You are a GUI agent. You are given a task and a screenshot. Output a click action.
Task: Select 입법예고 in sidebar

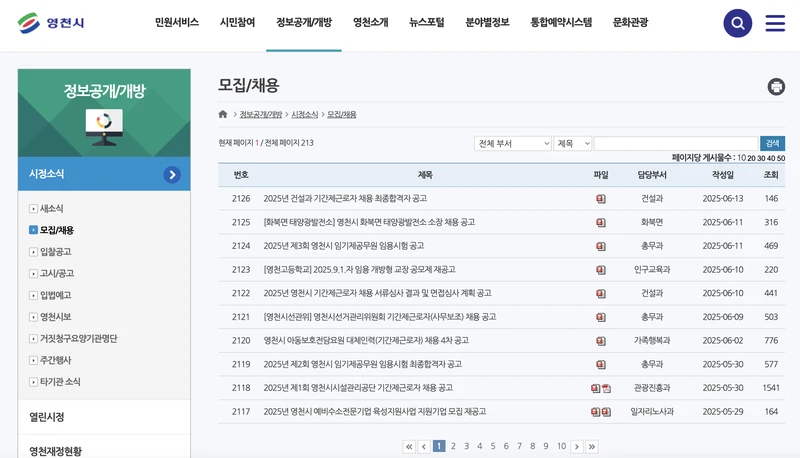(56, 295)
